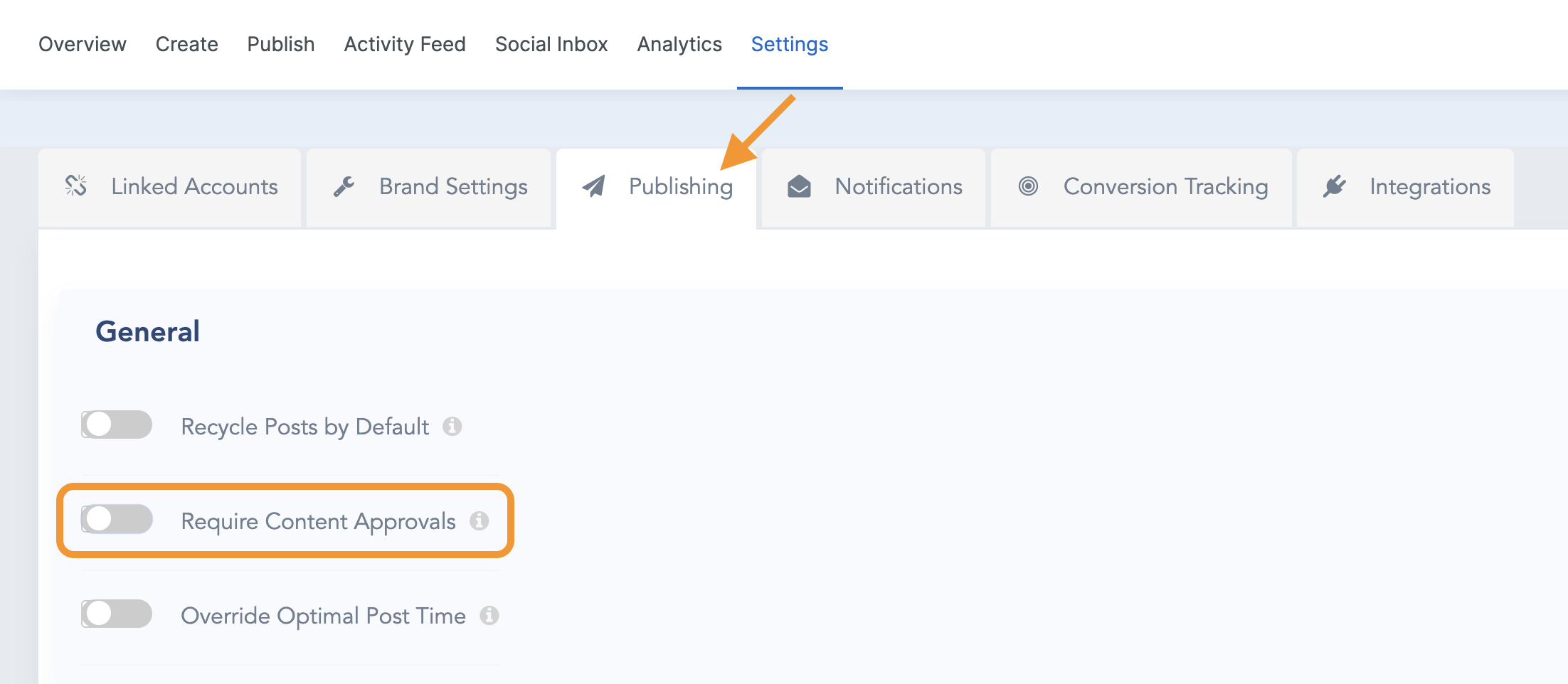The height and width of the screenshot is (684, 1568).
Task: Click the Create link
Action: [x=186, y=44]
